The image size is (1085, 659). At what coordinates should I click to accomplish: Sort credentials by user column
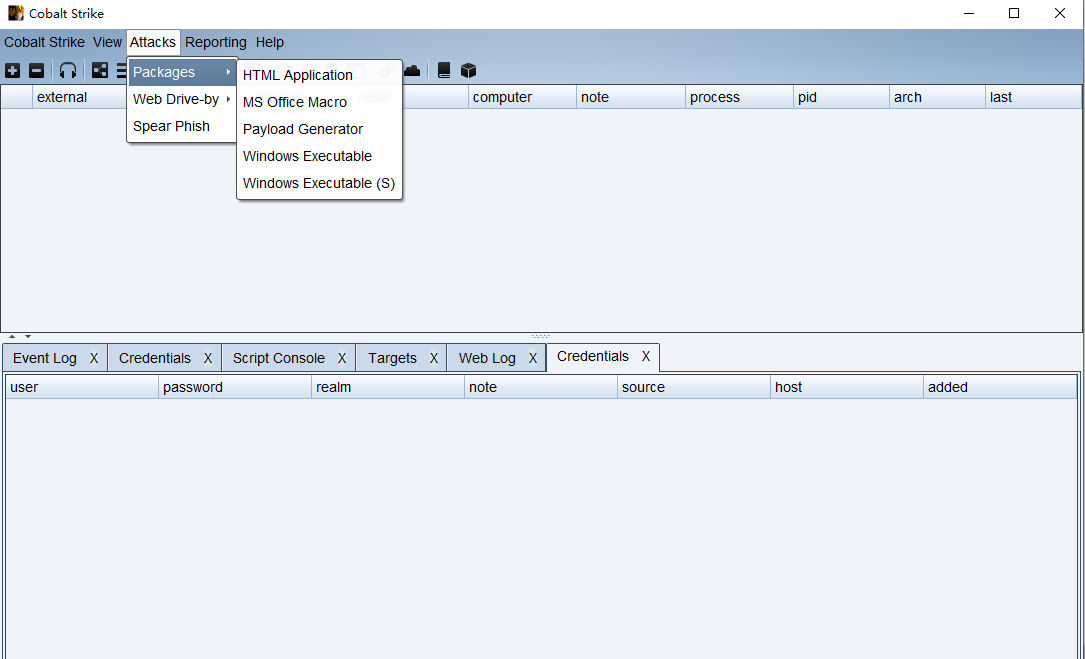82,387
